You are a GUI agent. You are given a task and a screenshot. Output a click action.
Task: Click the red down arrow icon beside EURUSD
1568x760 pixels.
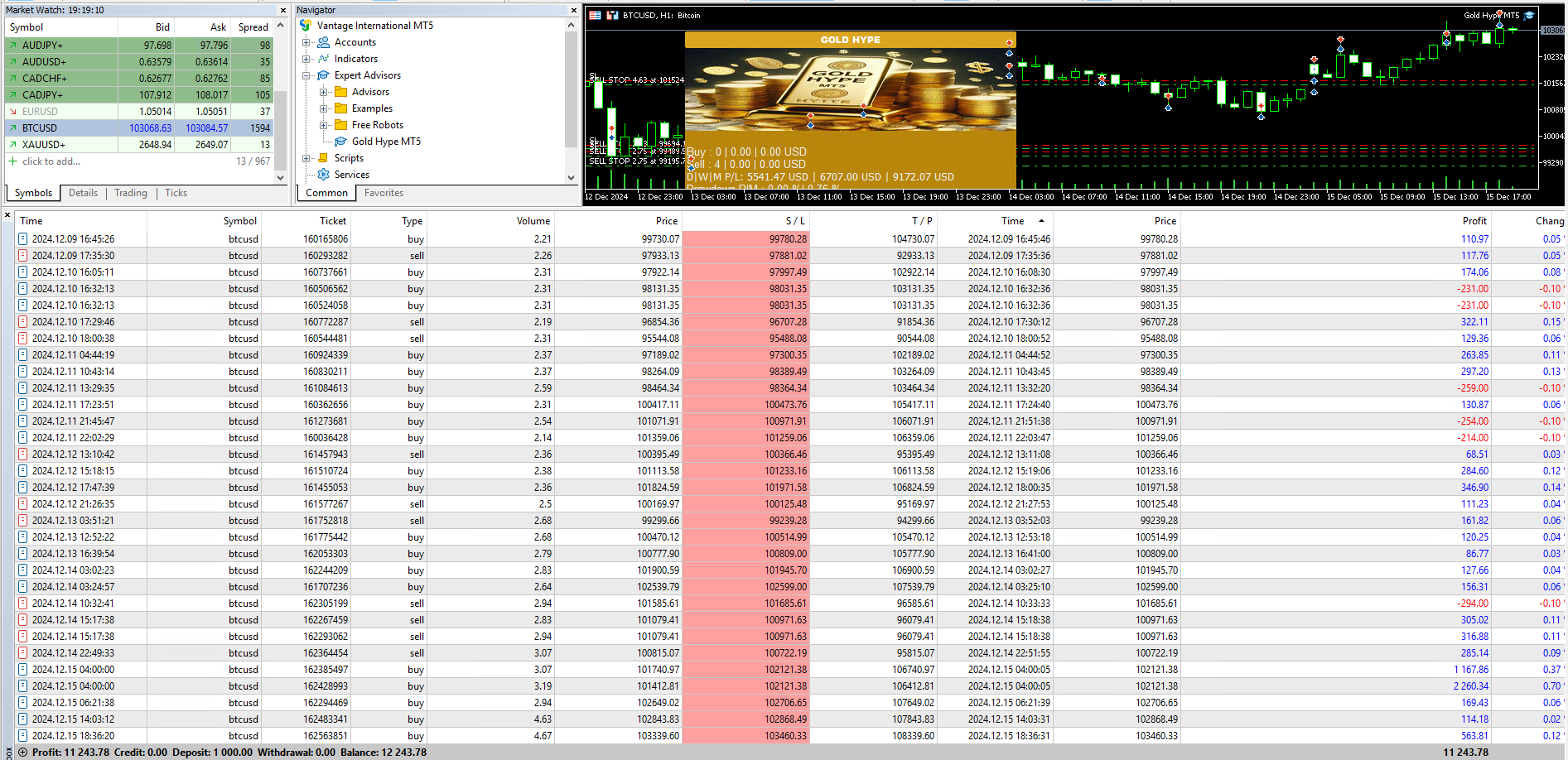click(x=12, y=112)
